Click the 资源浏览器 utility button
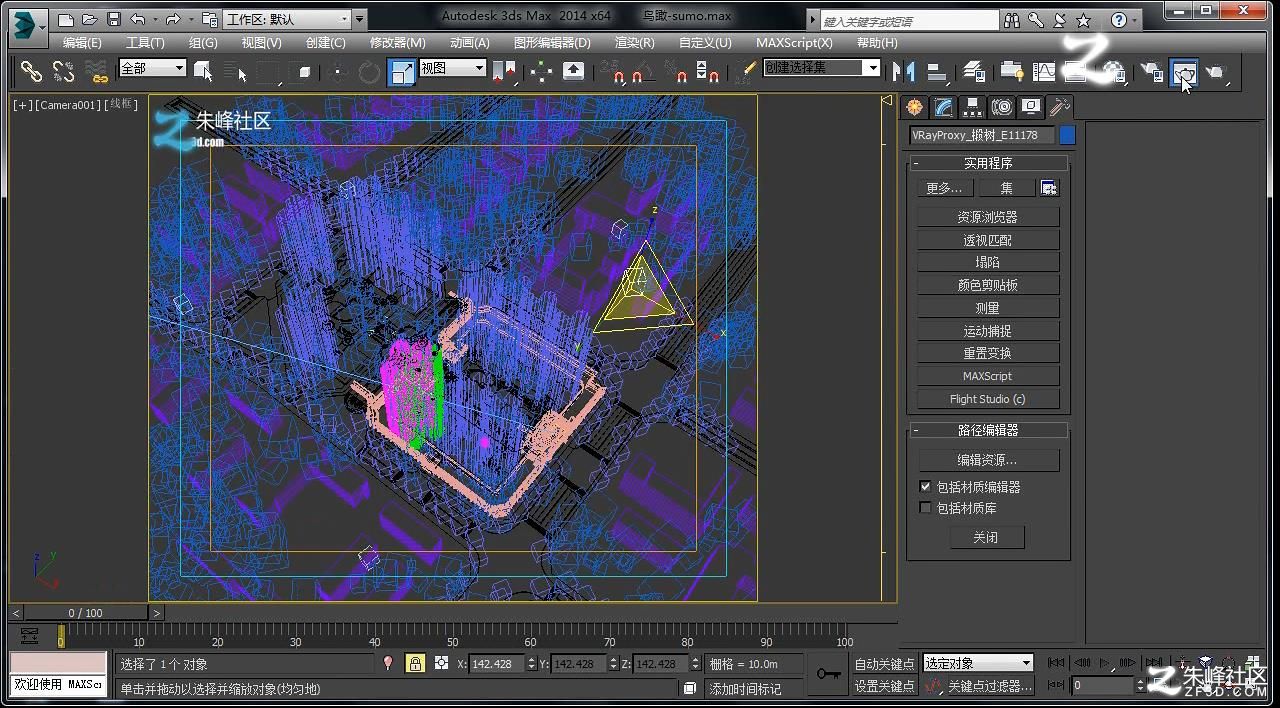This screenshot has width=1280, height=708. tap(987, 217)
